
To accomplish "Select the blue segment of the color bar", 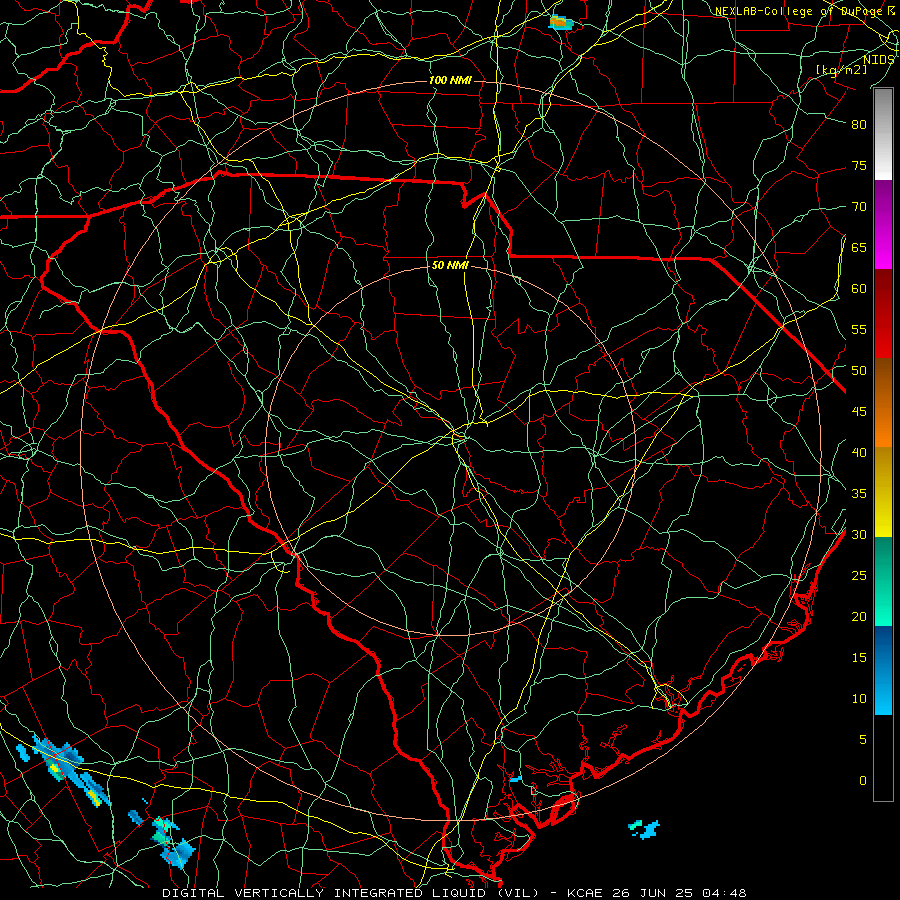I will coord(883,670).
